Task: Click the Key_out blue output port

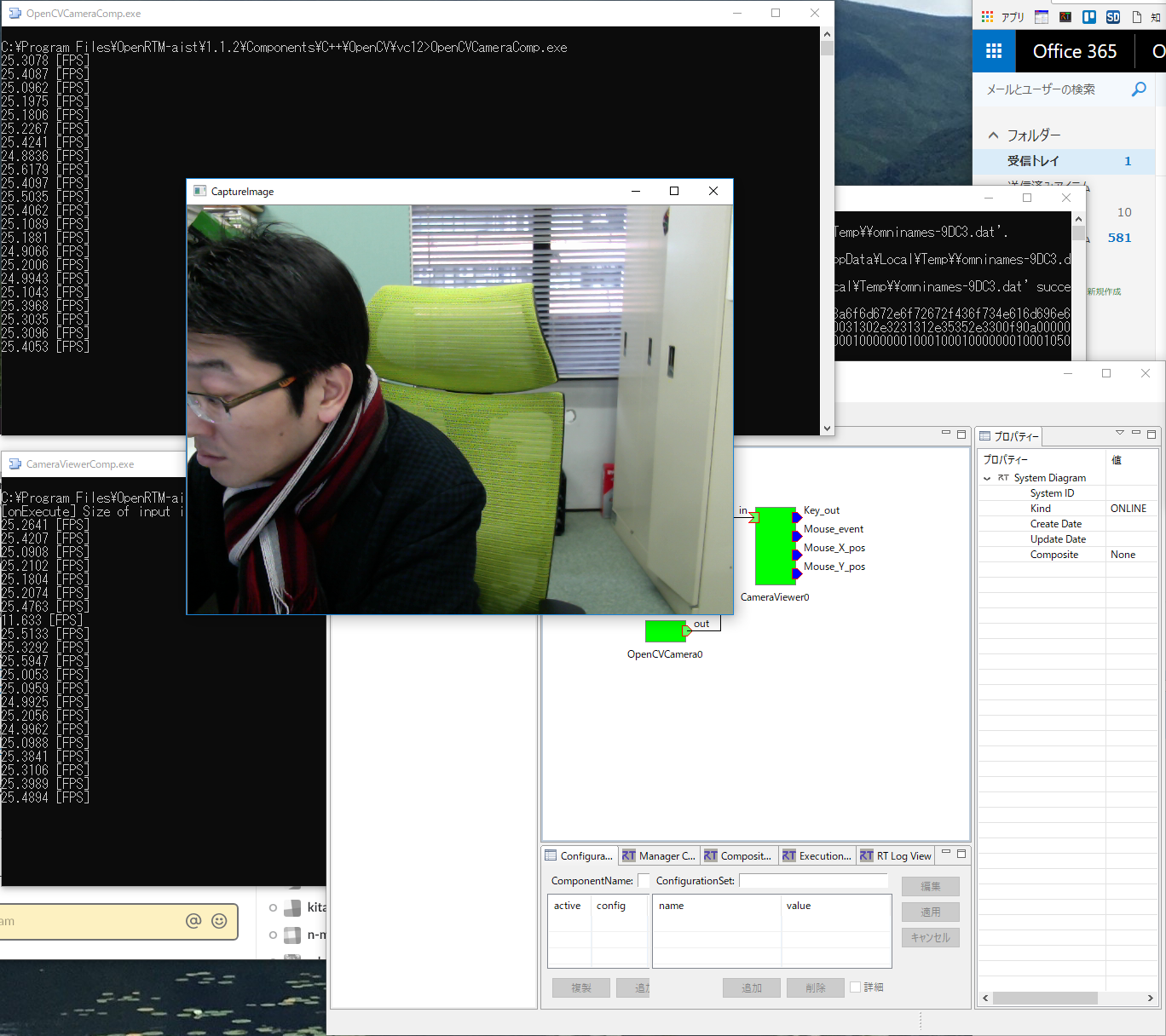Action: tap(797, 517)
